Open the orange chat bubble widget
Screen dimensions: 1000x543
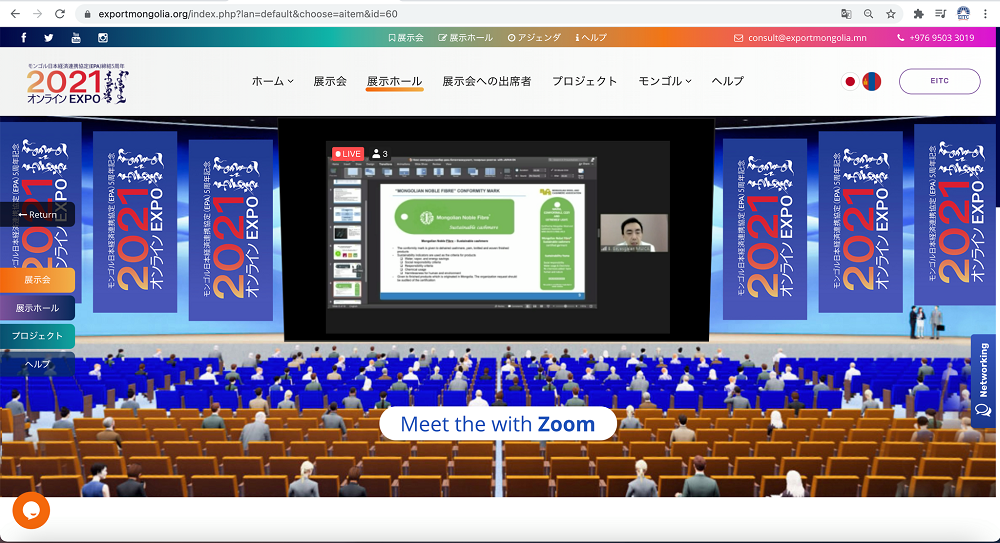tap(31, 511)
